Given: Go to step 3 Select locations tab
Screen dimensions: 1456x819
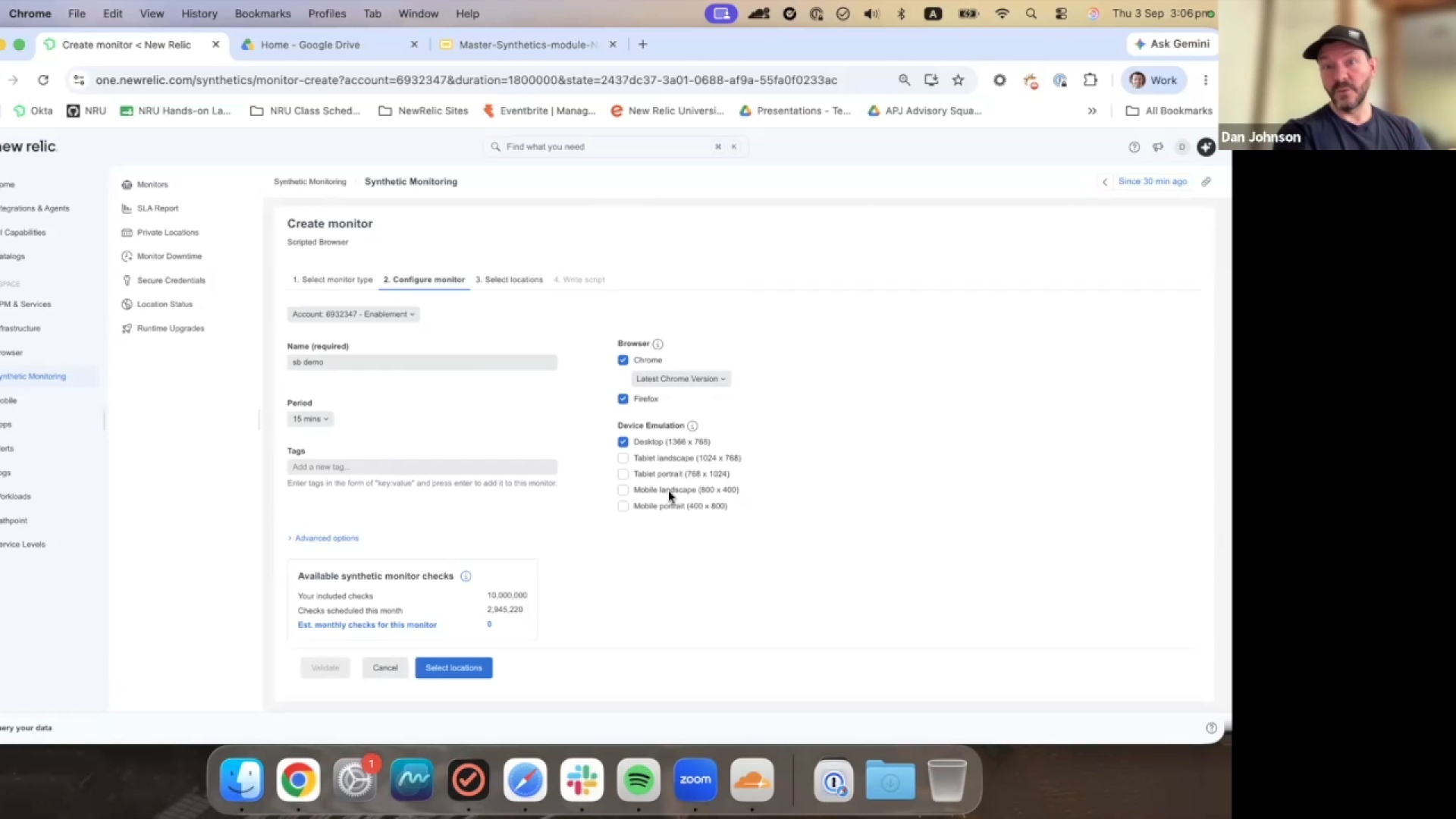Looking at the screenshot, I should (x=510, y=280).
